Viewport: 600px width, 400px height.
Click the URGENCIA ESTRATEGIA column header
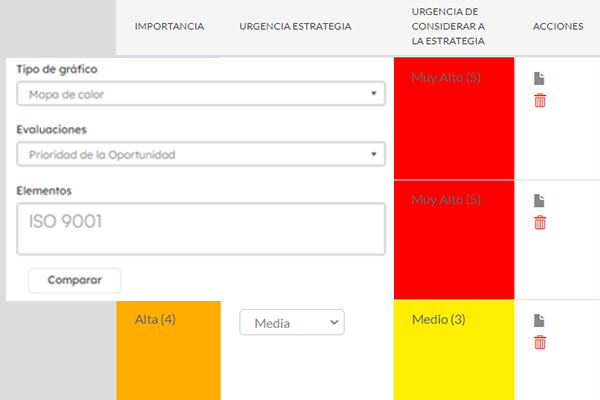click(295, 26)
